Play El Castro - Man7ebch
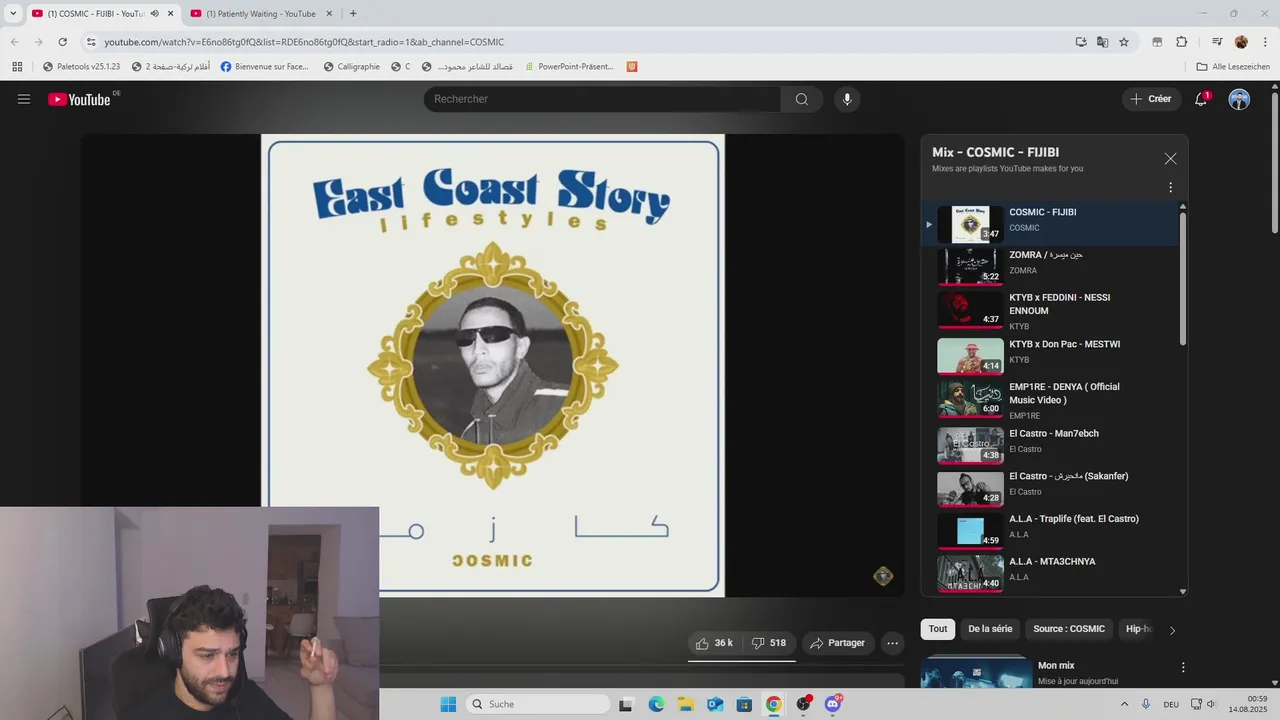Viewport: 1280px width, 720px height. pyautogui.click(x=1050, y=444)
